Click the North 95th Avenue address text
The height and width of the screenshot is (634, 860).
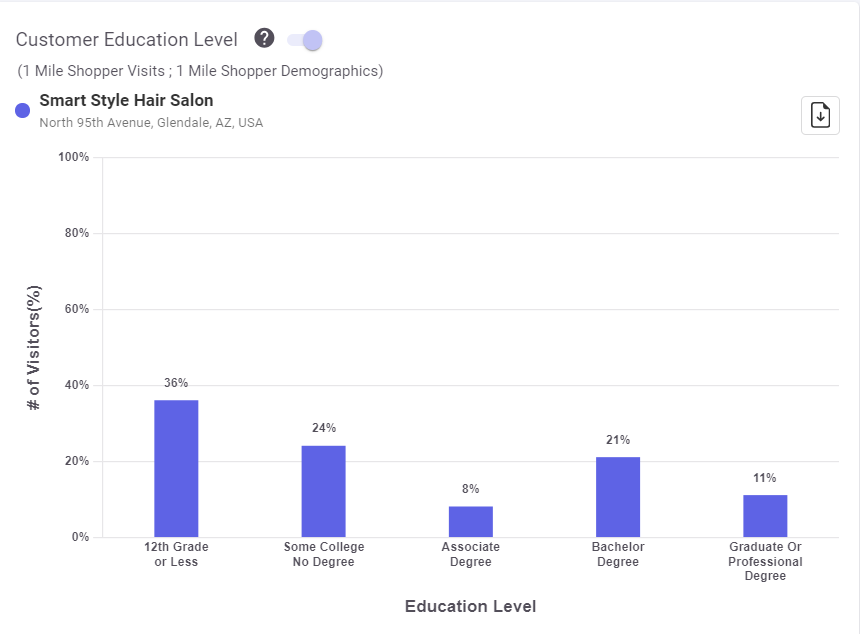coord(151,123)
